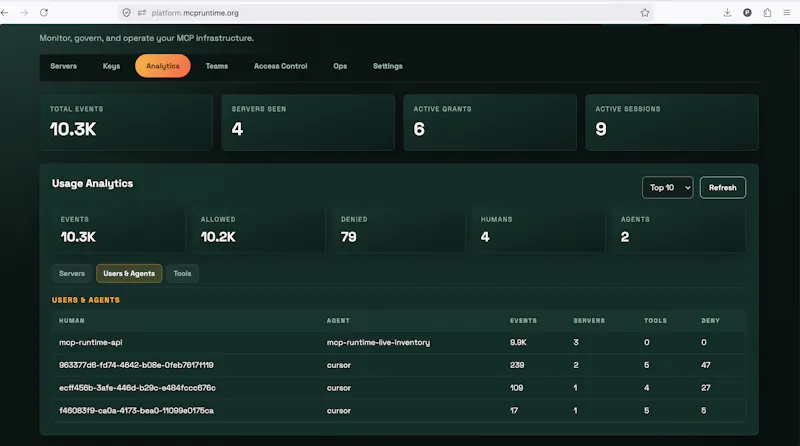The width and height of the screenshot is (800, 446).
Task: Select human ID starting f46083f9
Action: 136,410
